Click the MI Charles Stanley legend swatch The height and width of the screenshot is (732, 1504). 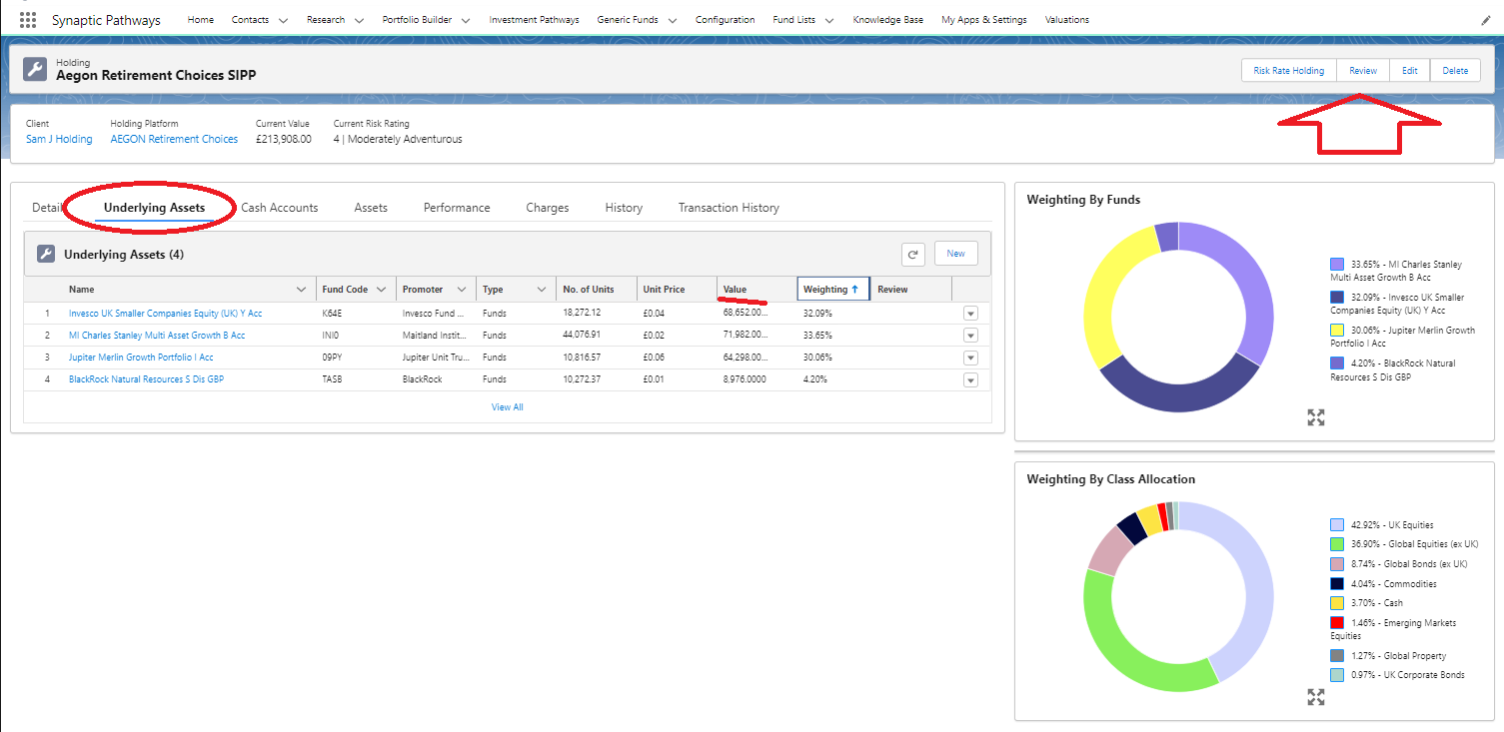tap(1337, 265)
